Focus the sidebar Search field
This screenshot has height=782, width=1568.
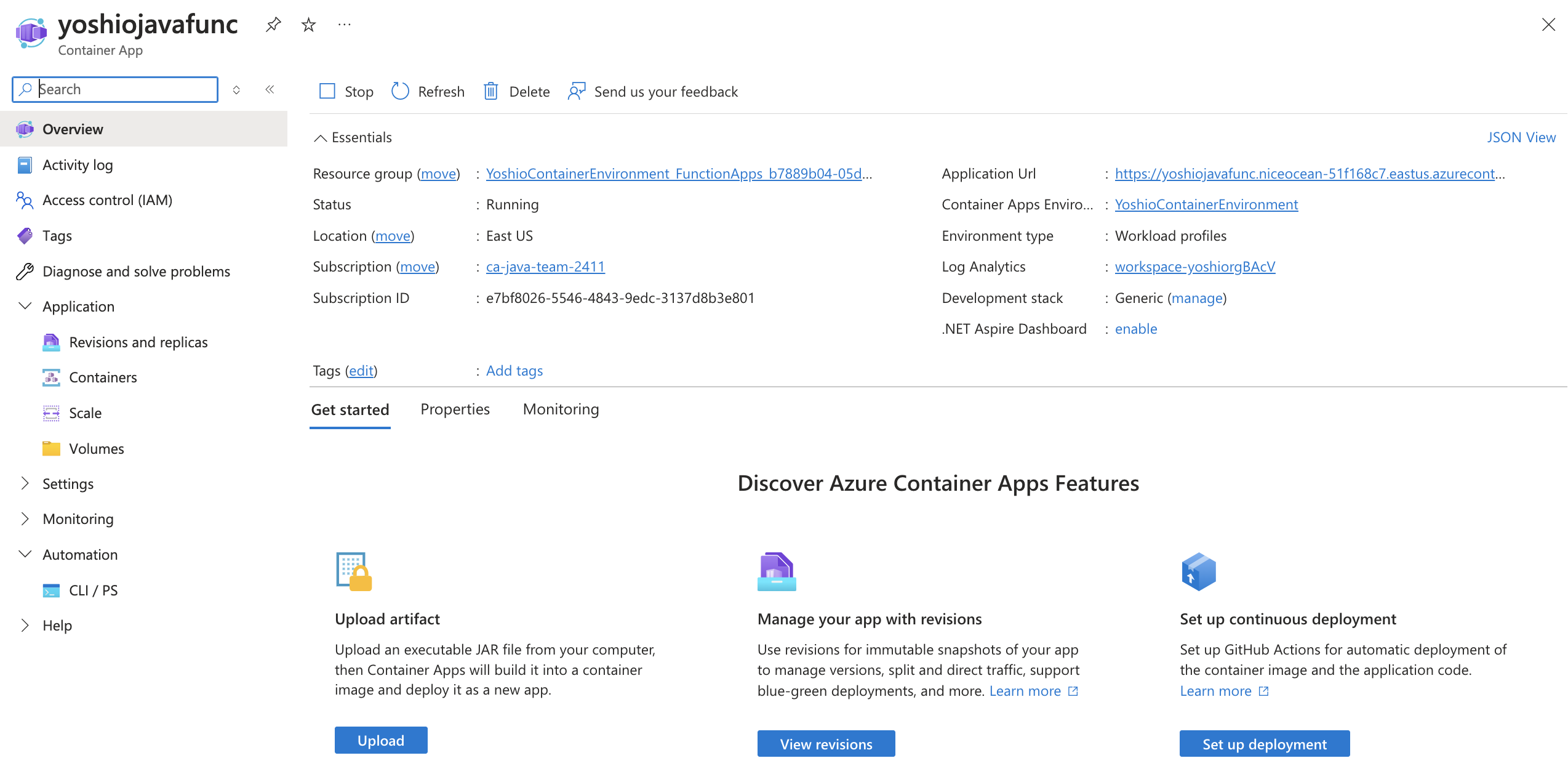123,89
